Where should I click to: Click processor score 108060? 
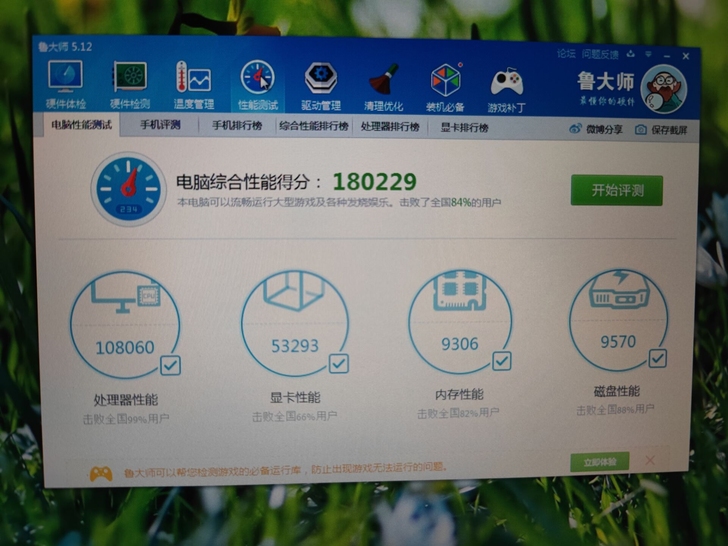pyautogui.click(x=124, y=347)
